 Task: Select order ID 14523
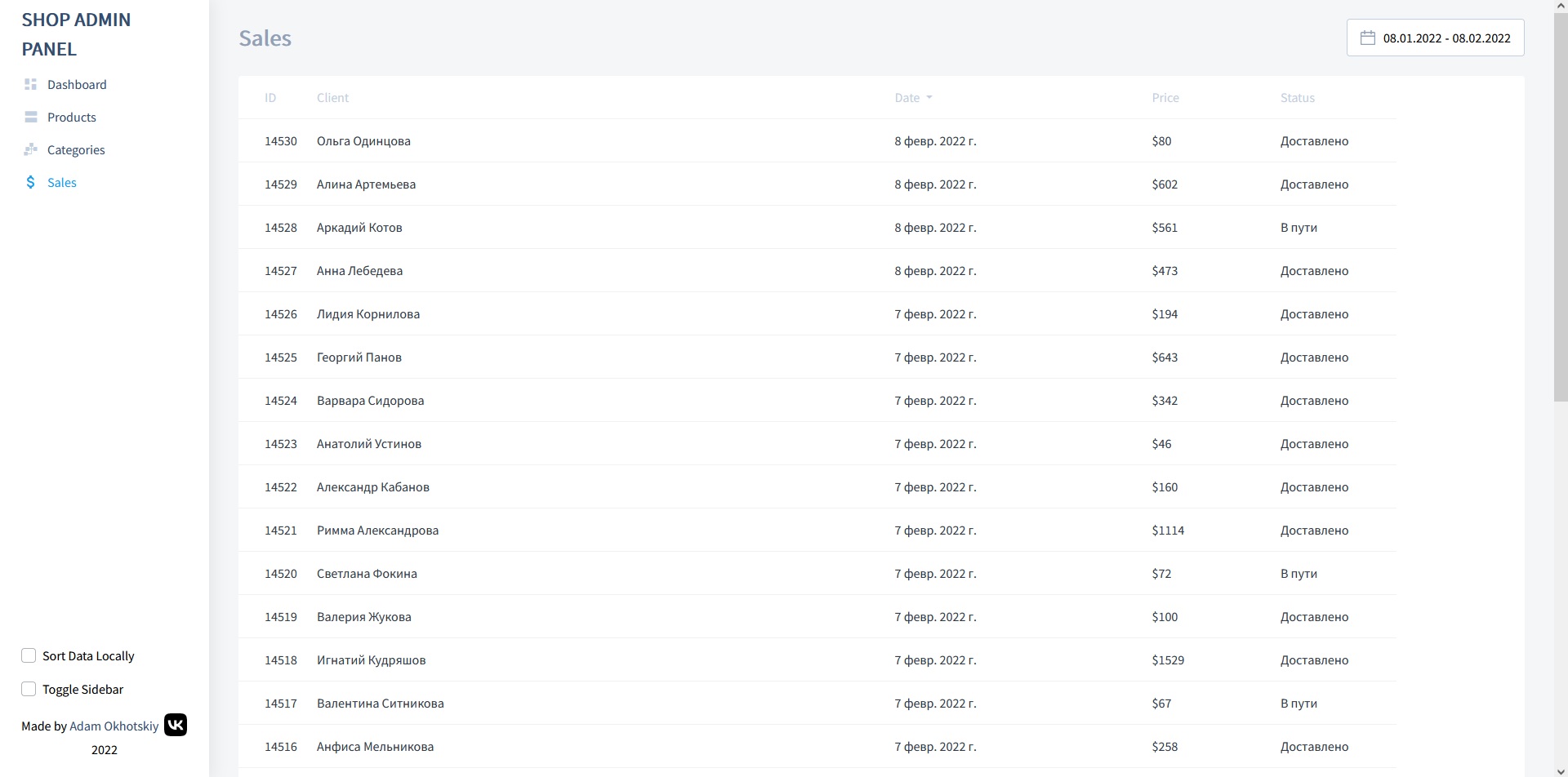point(281,444)
